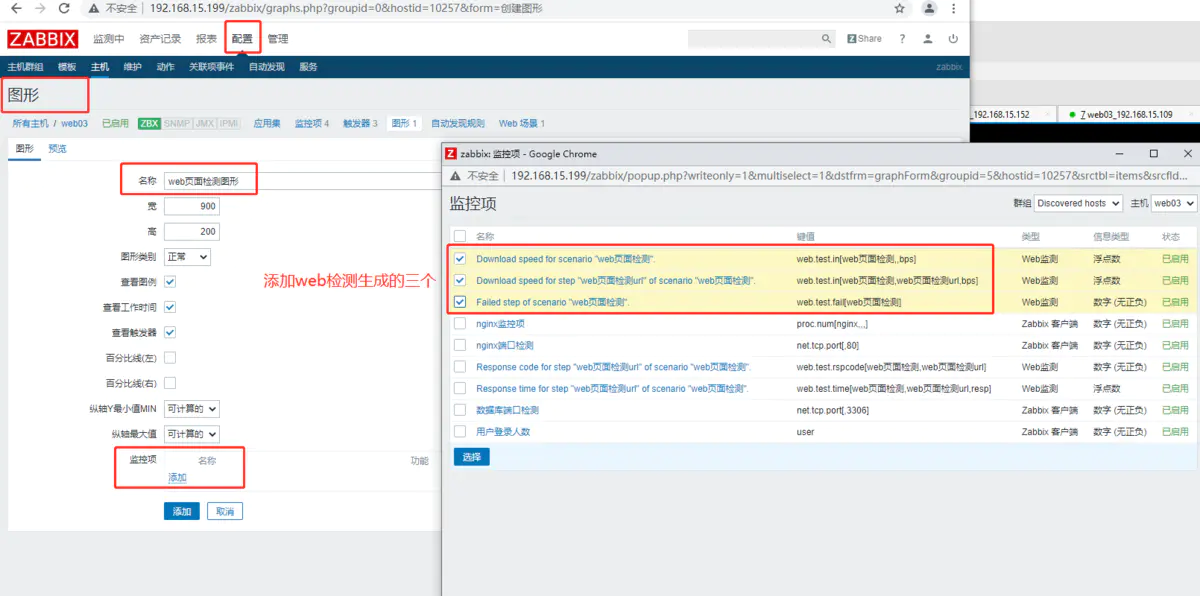Check the 用户登录人数 row checkbox
Image resolution: width=1200 pixels, height=596 pixels.
[x=460, y=432]
